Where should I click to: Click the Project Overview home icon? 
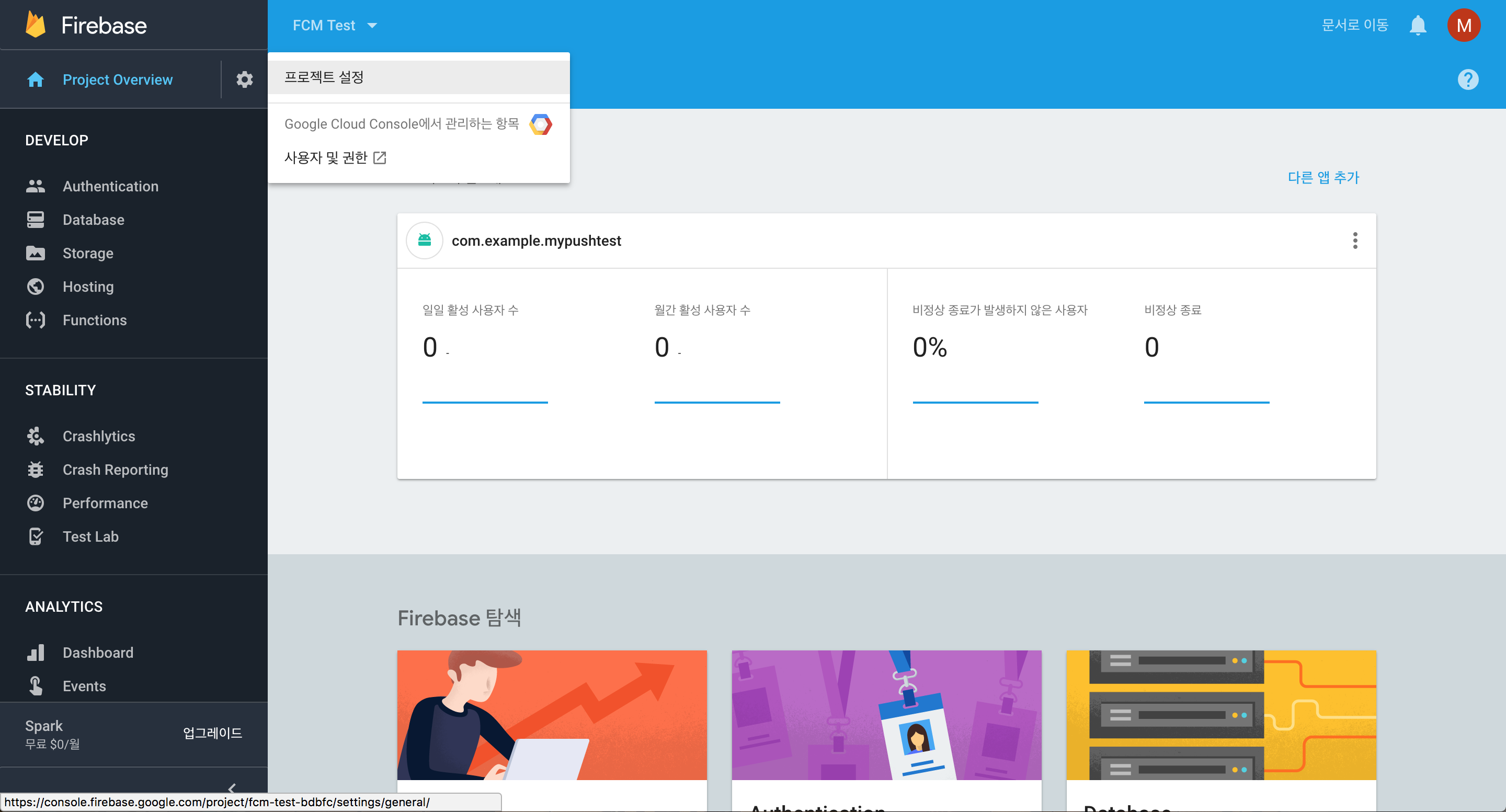click(x=36, y=79)
